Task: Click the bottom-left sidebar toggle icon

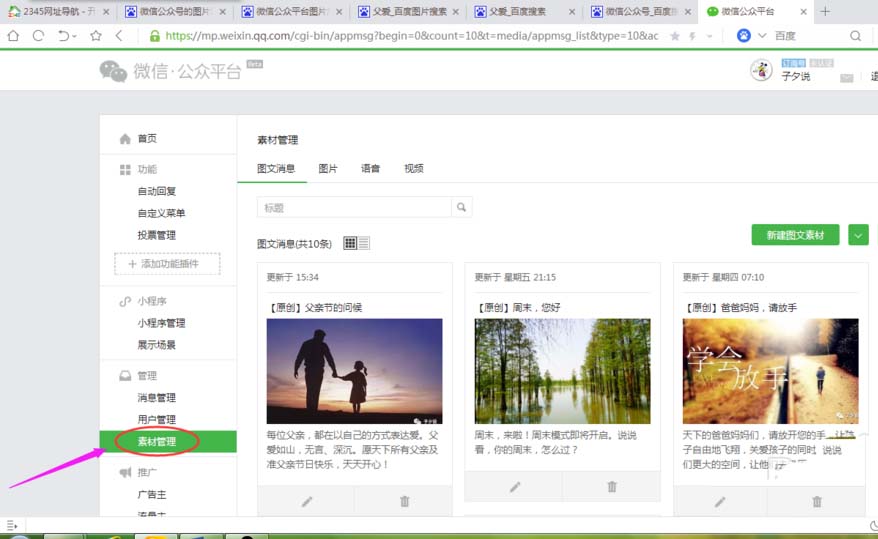Action: click(x=12, y=525)
